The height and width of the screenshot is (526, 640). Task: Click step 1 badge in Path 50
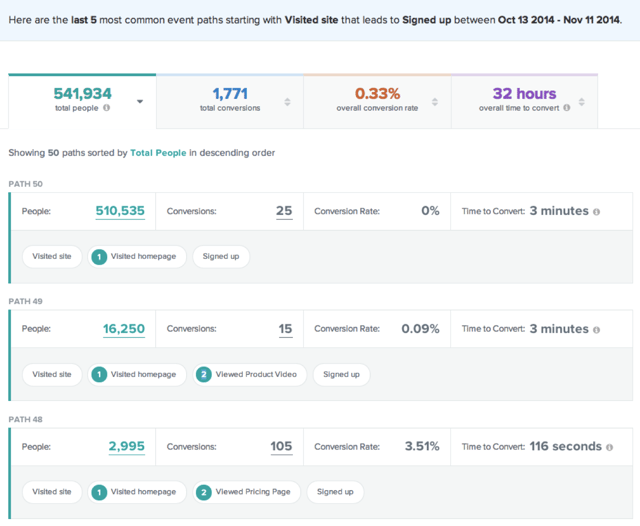[99, 257]
